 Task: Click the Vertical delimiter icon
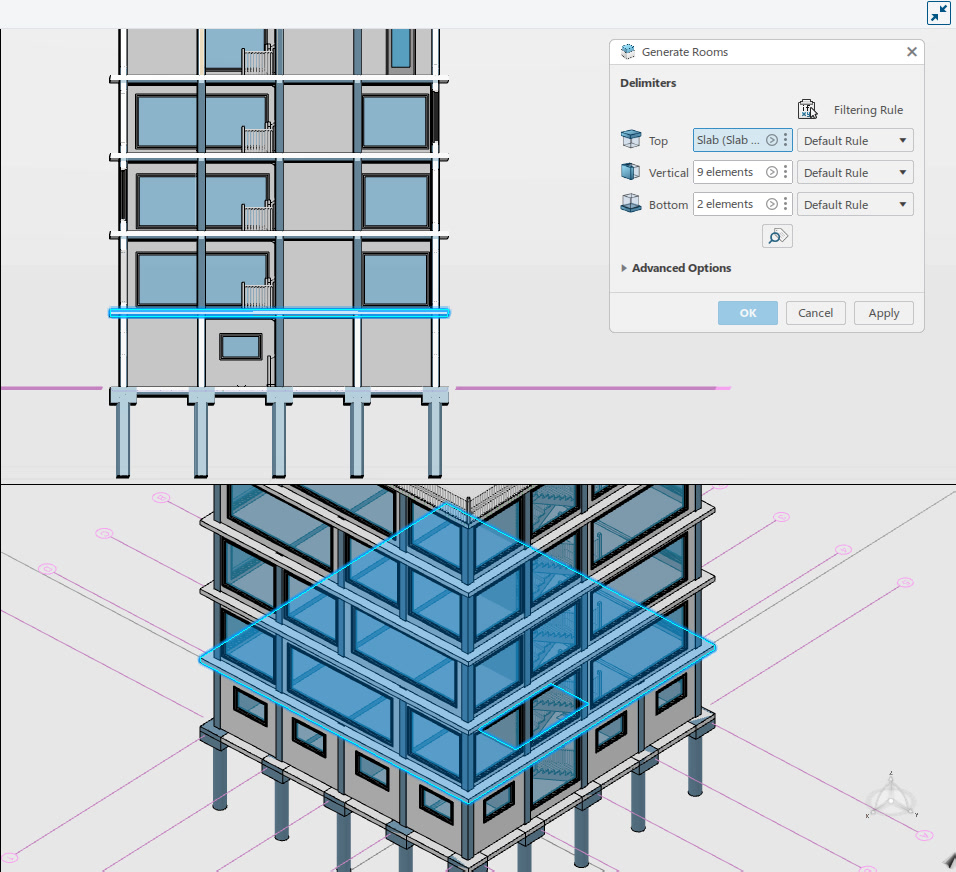(630, 172)
